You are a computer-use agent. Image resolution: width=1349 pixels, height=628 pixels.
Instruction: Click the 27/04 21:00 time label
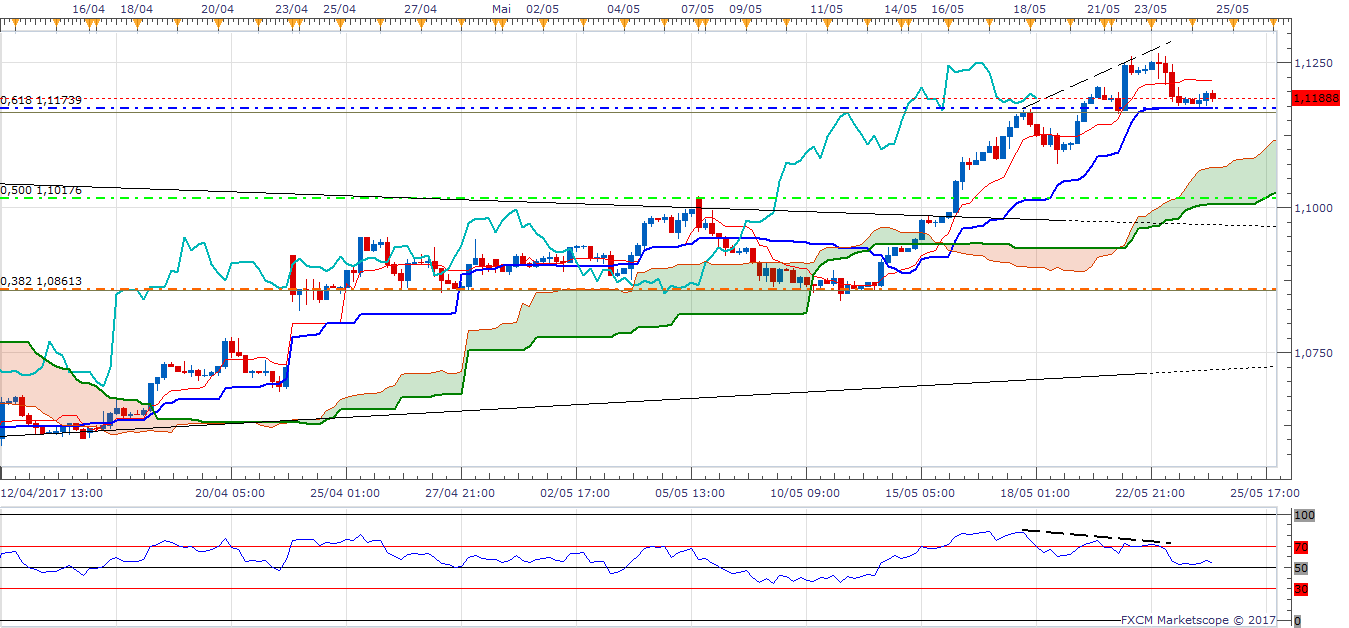458,493
